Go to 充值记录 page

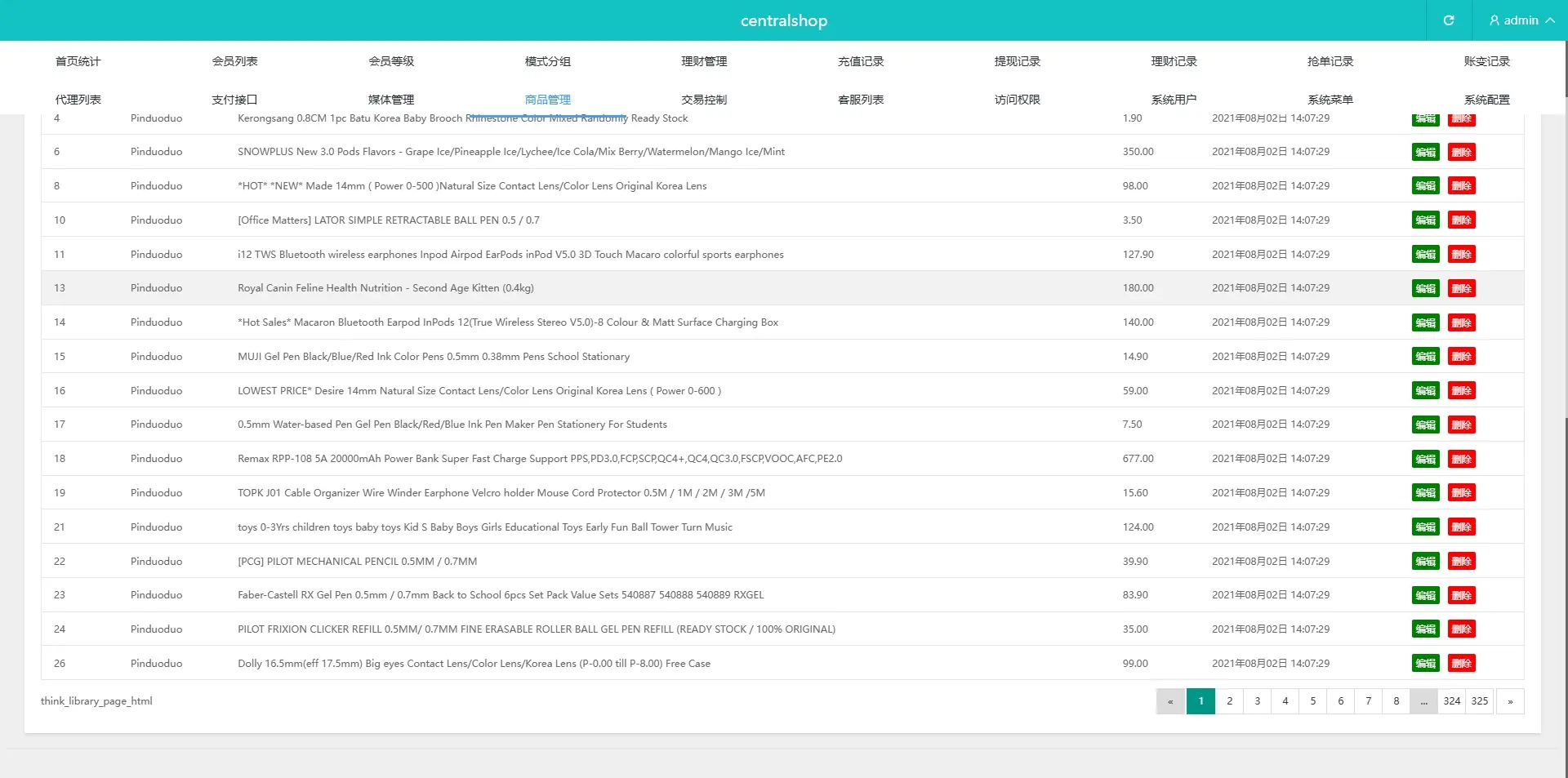coord(860,61)
